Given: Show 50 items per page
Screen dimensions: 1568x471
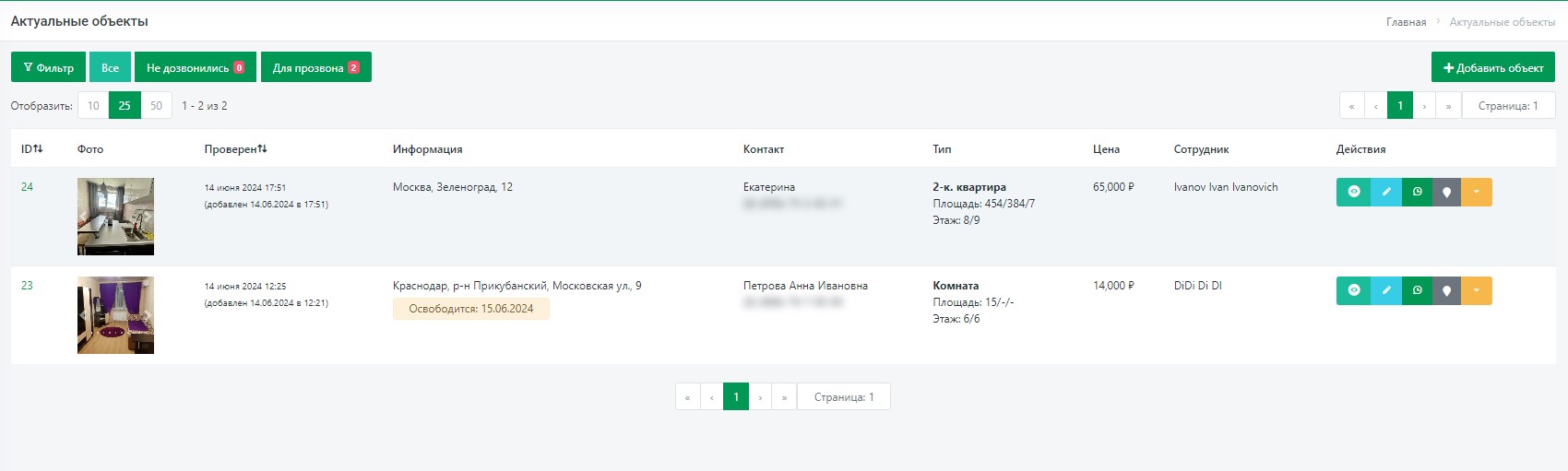Looking at the screenshot, I should click(x=156, y=105).
